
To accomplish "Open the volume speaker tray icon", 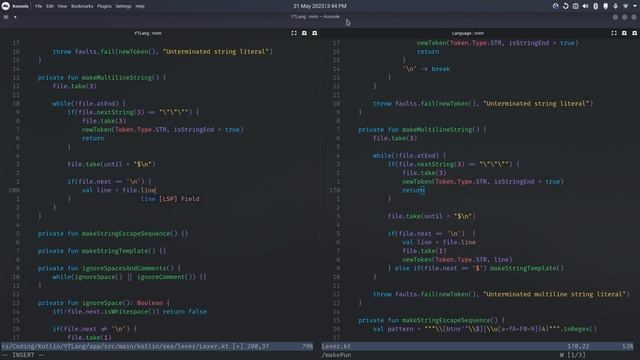I will click(586, 6).
